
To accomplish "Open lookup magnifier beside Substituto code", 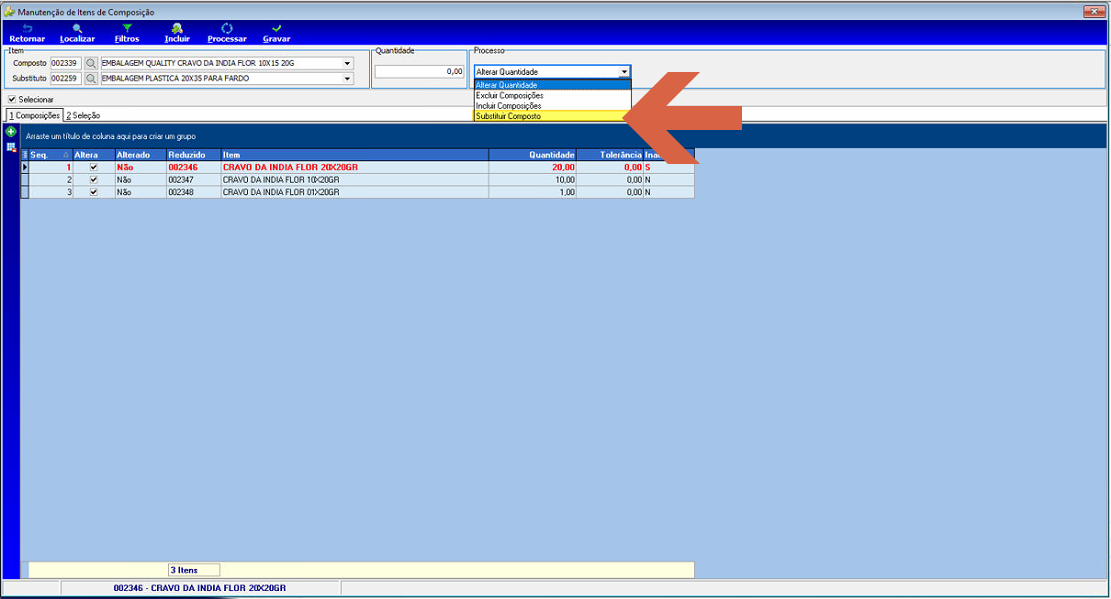I will coord(91,79).
